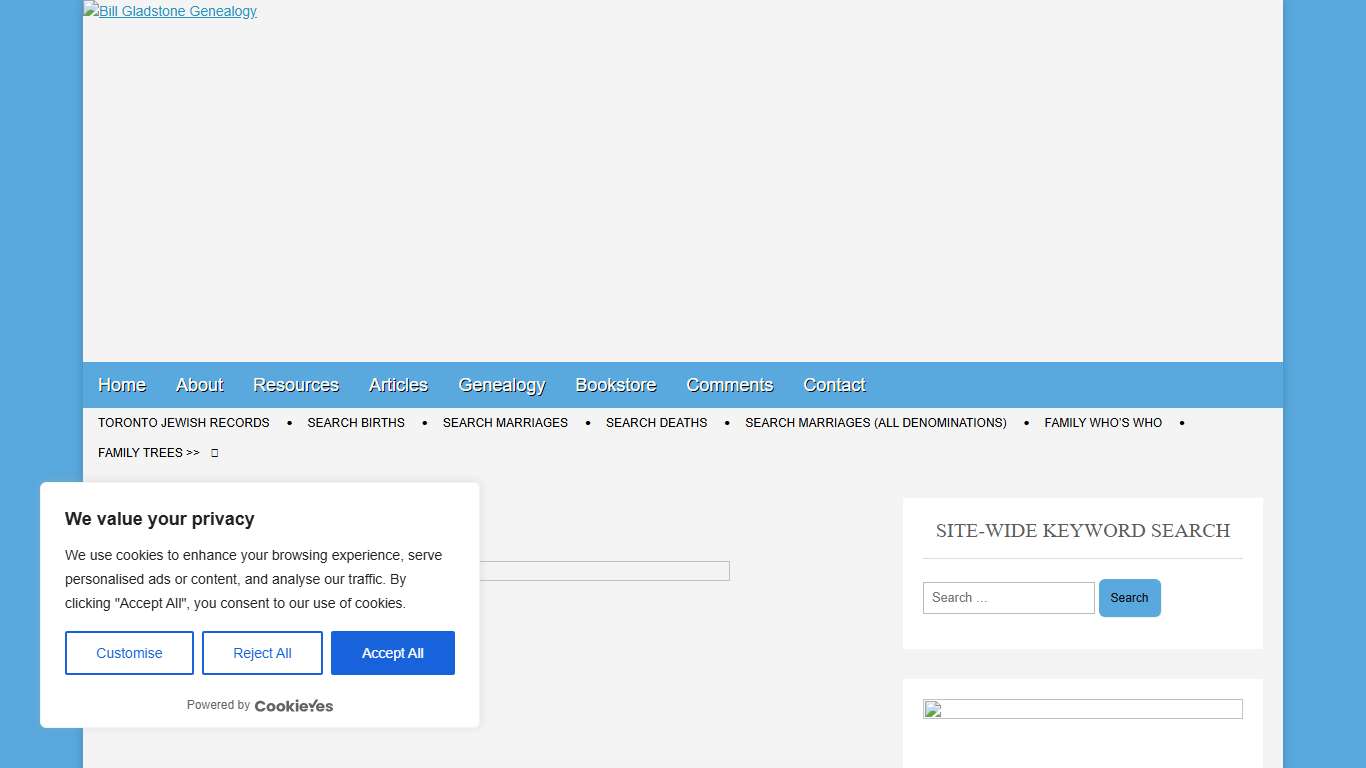The image size is (1366, 768).
Task: Expand the Resources menu
Action: click(x=296, y=385)
